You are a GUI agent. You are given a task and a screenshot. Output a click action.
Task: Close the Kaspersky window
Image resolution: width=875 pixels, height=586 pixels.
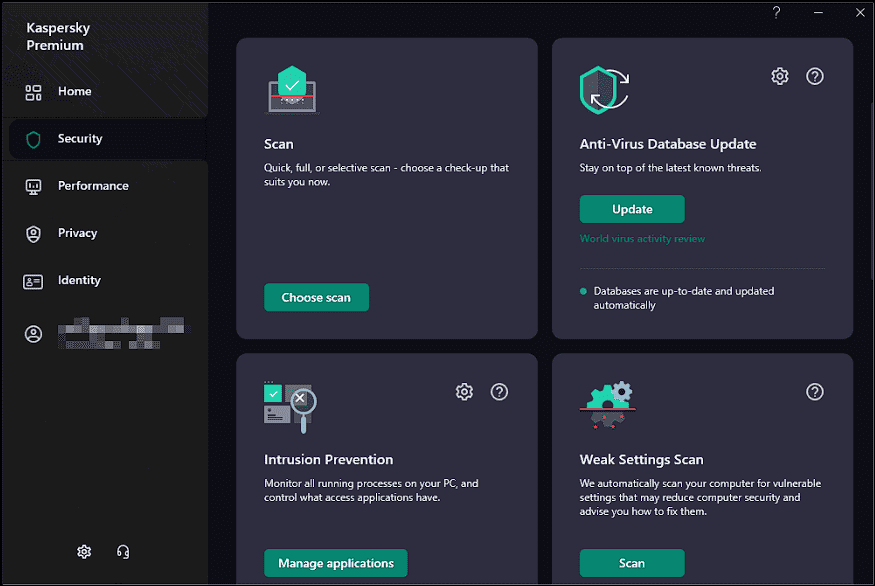[860, 12]
